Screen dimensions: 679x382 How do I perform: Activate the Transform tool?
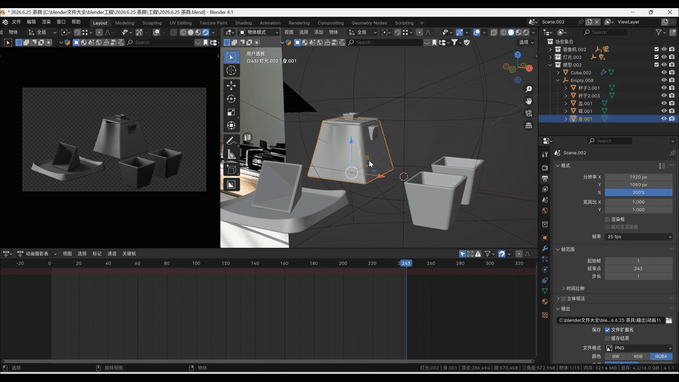click(231, 126)
